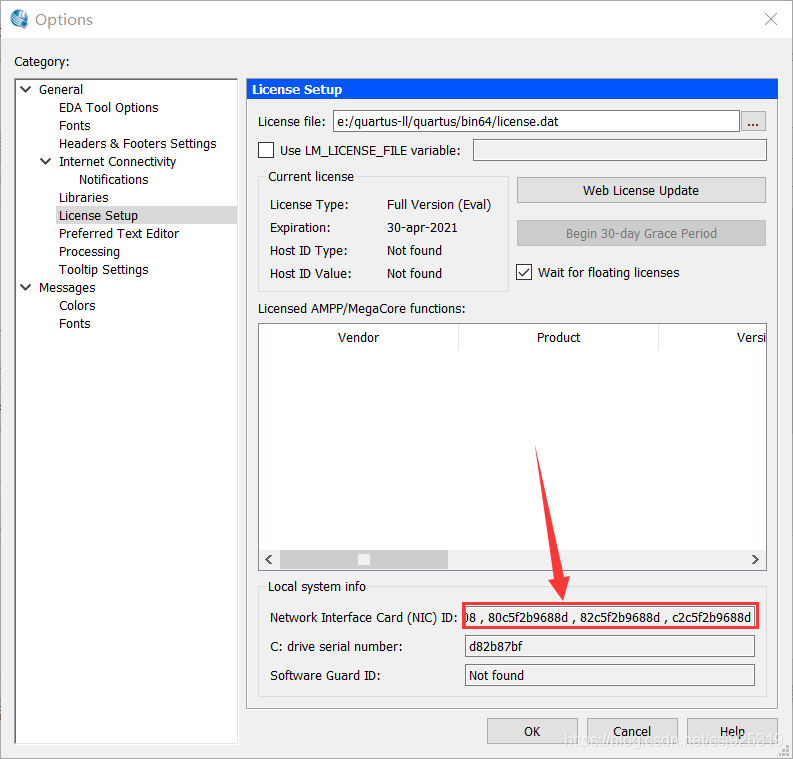Open Colors under Messages
This screenshot has height=759, width=793.
point(77,305)
